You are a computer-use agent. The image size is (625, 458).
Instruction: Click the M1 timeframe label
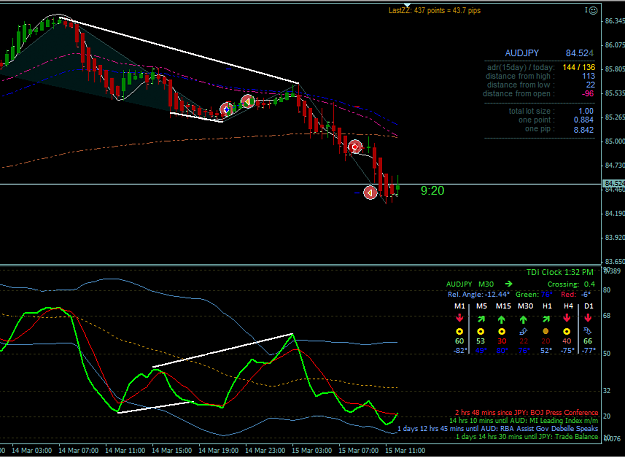click(460, 306)
